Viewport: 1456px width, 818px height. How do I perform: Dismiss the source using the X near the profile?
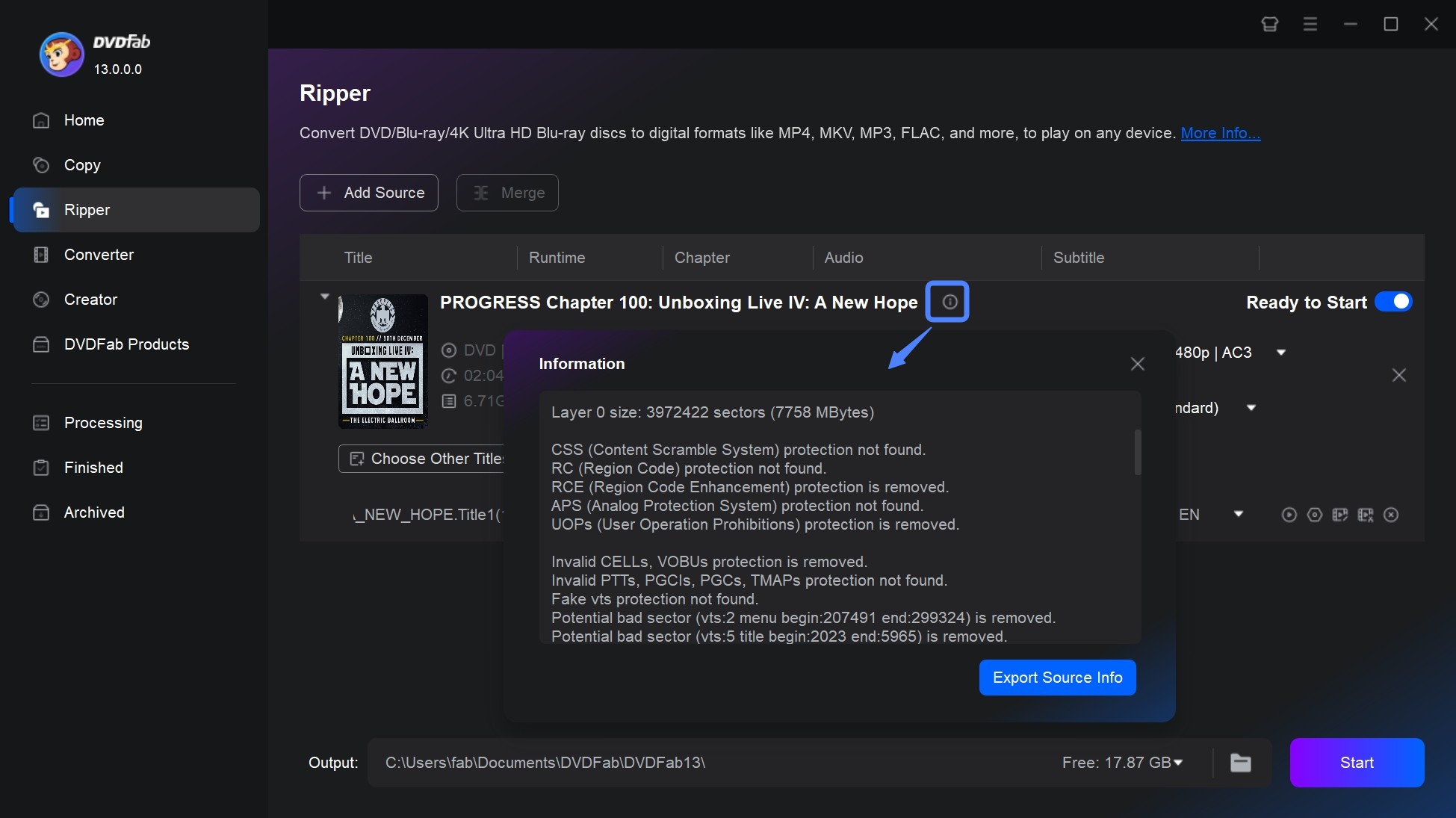(1398, 376)
